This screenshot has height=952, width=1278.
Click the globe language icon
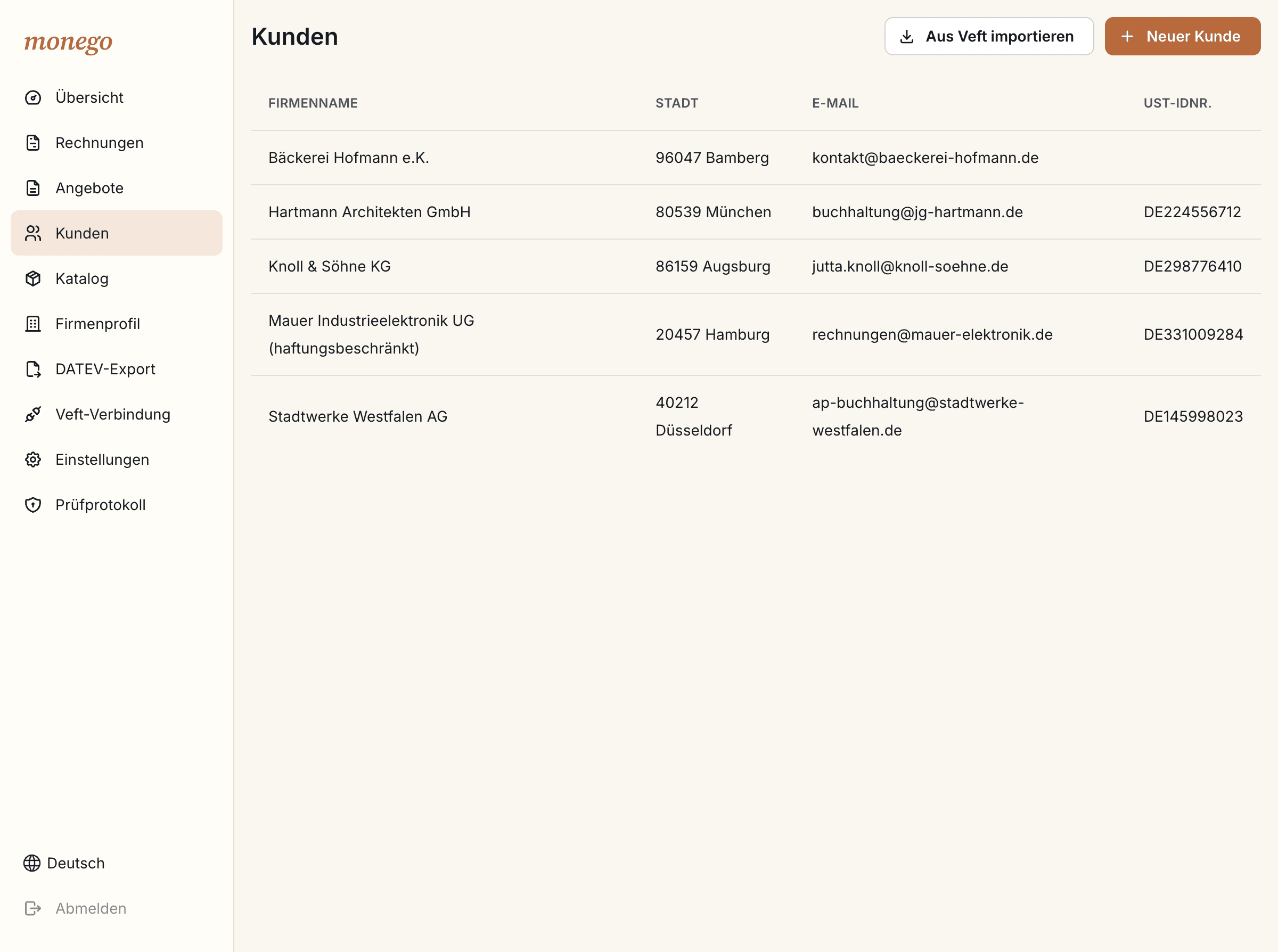coord(32,863)
